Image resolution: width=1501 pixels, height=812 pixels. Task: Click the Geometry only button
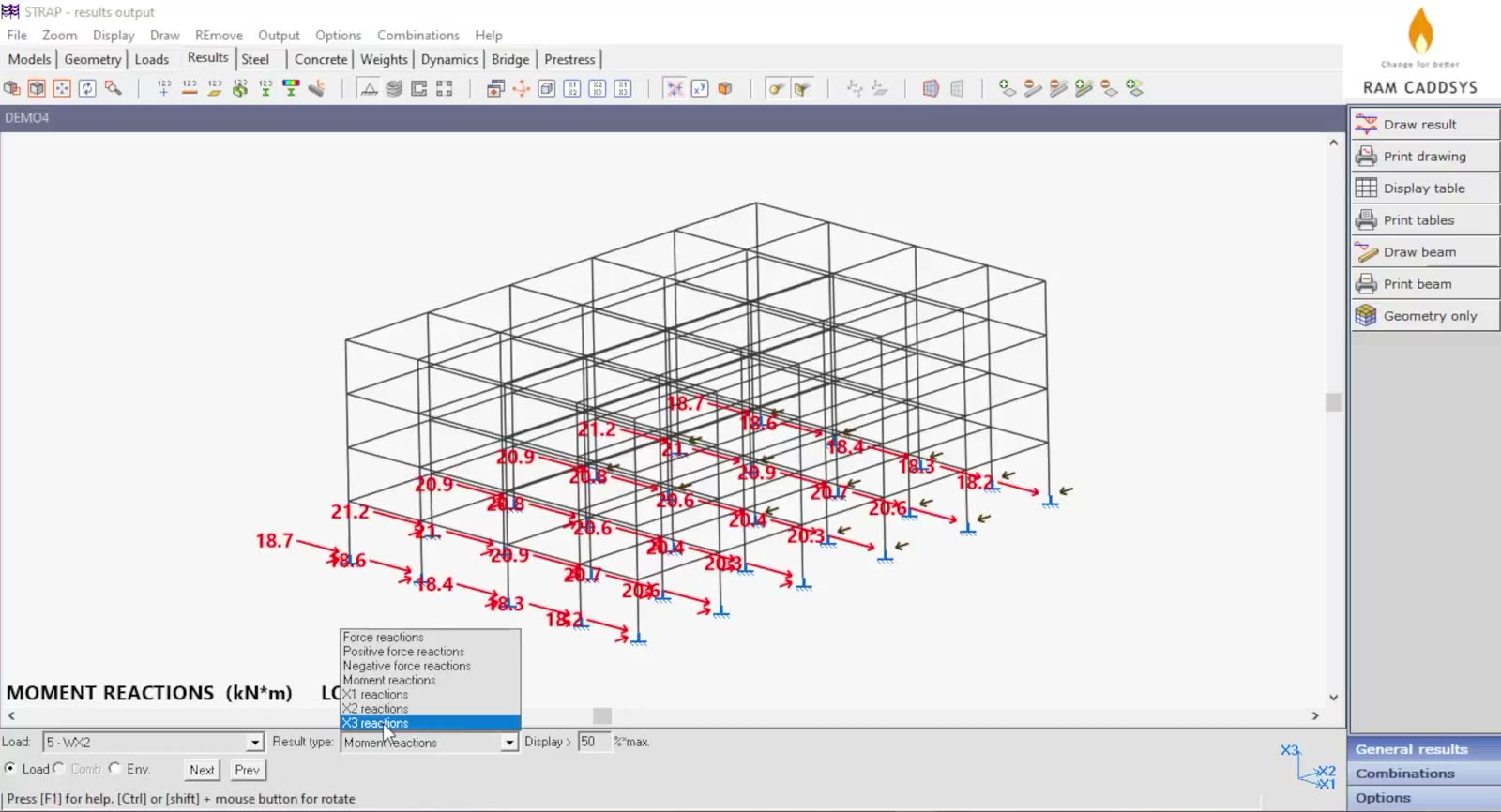[1425, 315]
